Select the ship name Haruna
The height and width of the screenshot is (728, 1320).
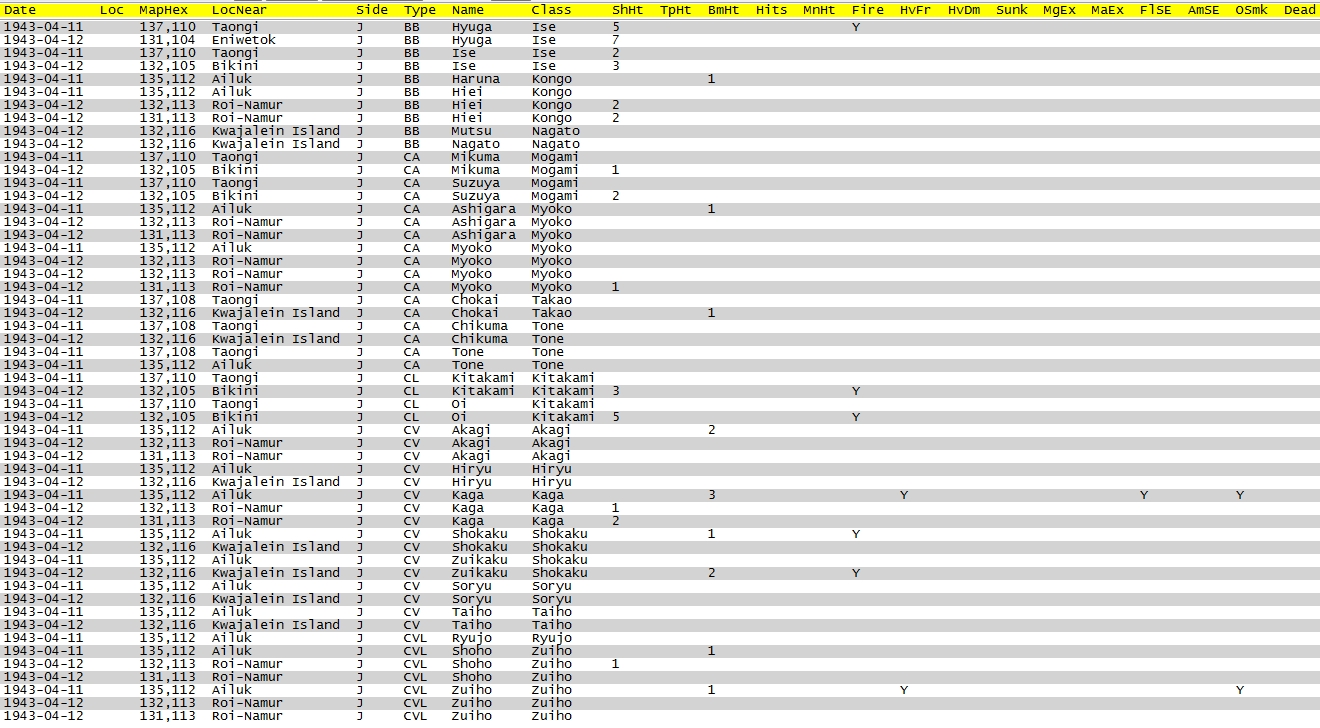tap(476, 79)
